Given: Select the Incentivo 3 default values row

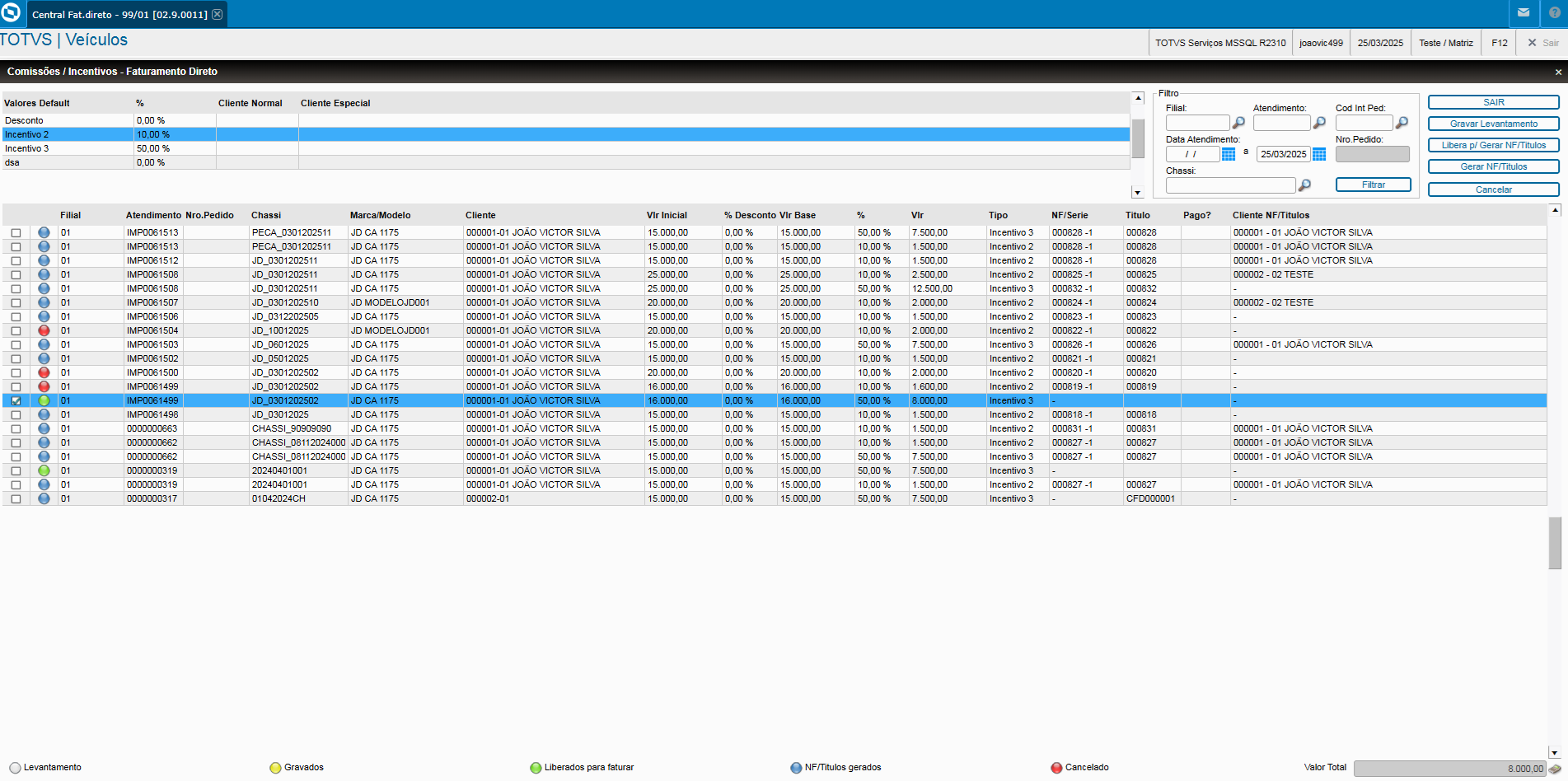Looking at the screenshot, I should [566, 148].
